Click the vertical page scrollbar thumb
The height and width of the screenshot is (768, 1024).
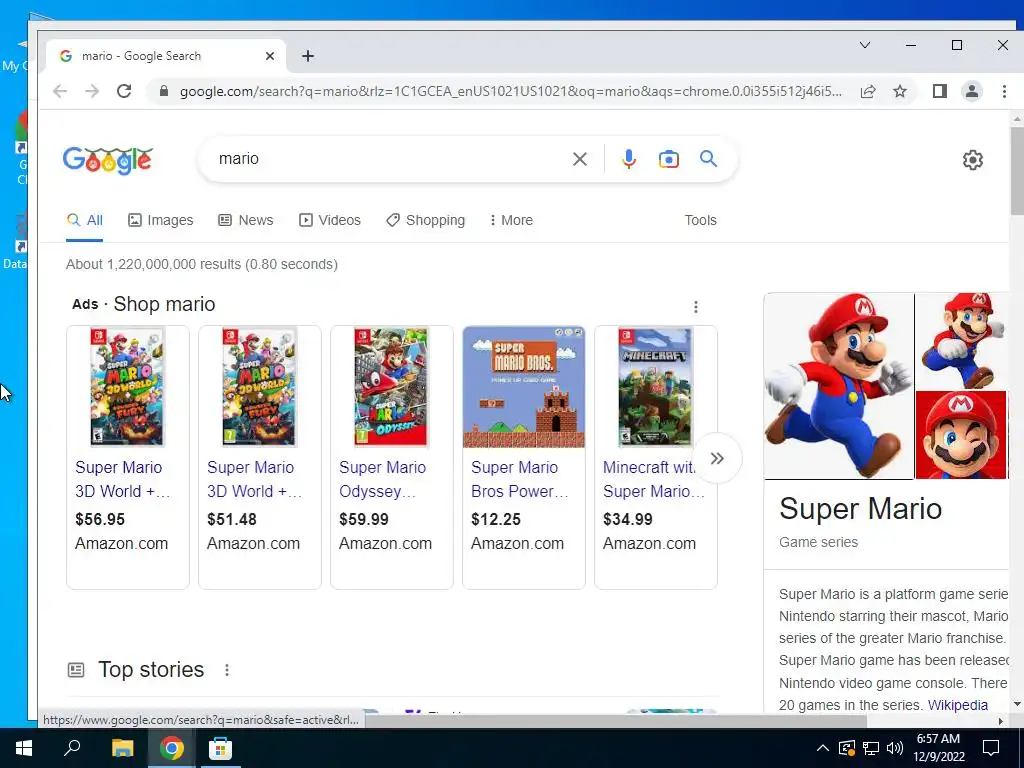(1016, 170)
